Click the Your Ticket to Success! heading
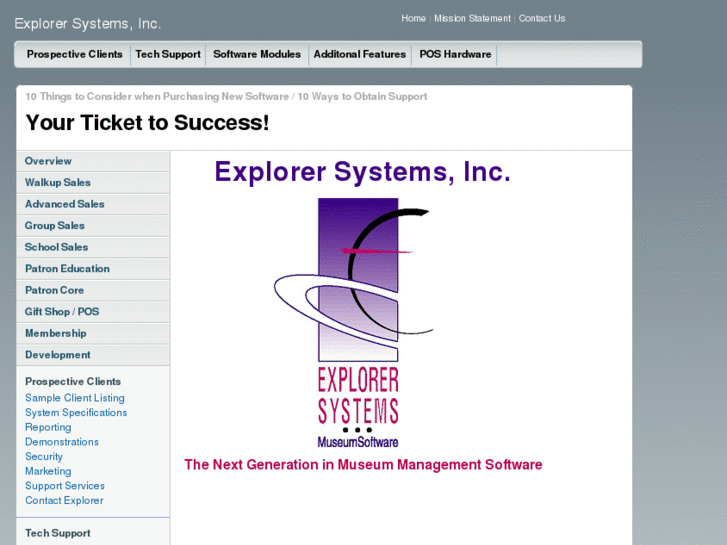Screen dimensions: 727x545 pos(147,123)
